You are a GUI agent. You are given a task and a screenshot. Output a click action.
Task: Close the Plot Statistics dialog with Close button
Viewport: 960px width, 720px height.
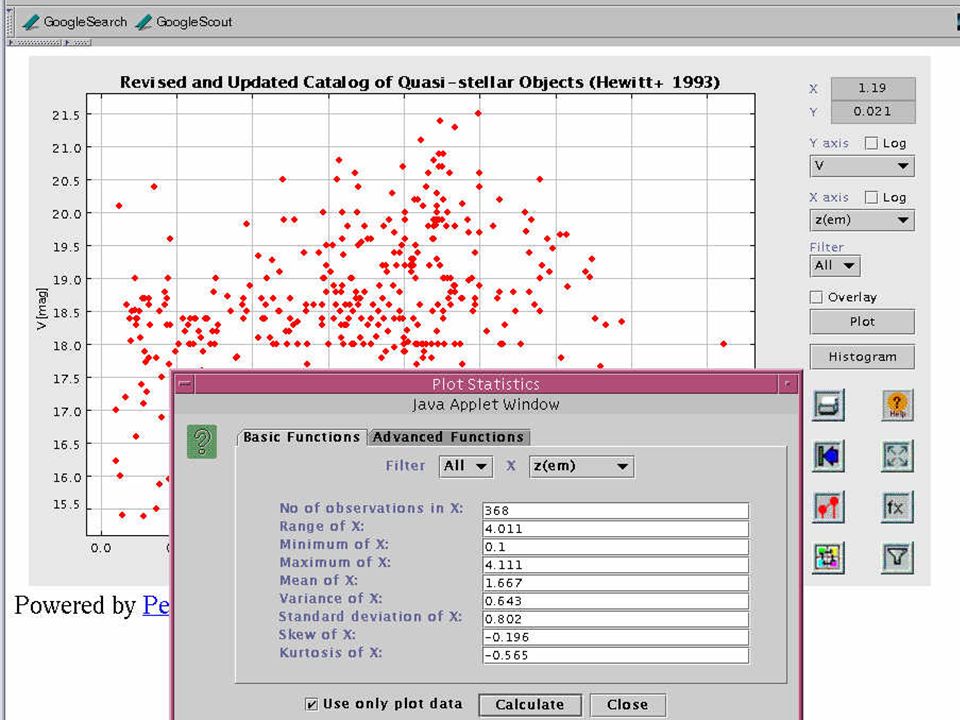628,705
